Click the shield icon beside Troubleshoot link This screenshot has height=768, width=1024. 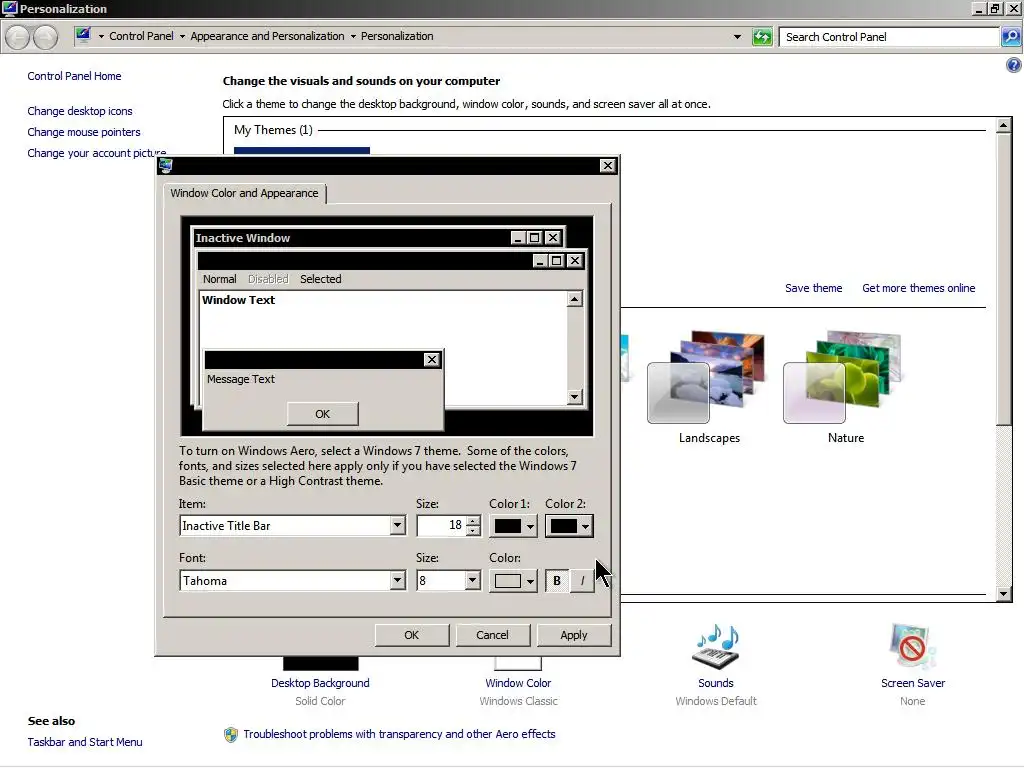click(x=231, y=735)
